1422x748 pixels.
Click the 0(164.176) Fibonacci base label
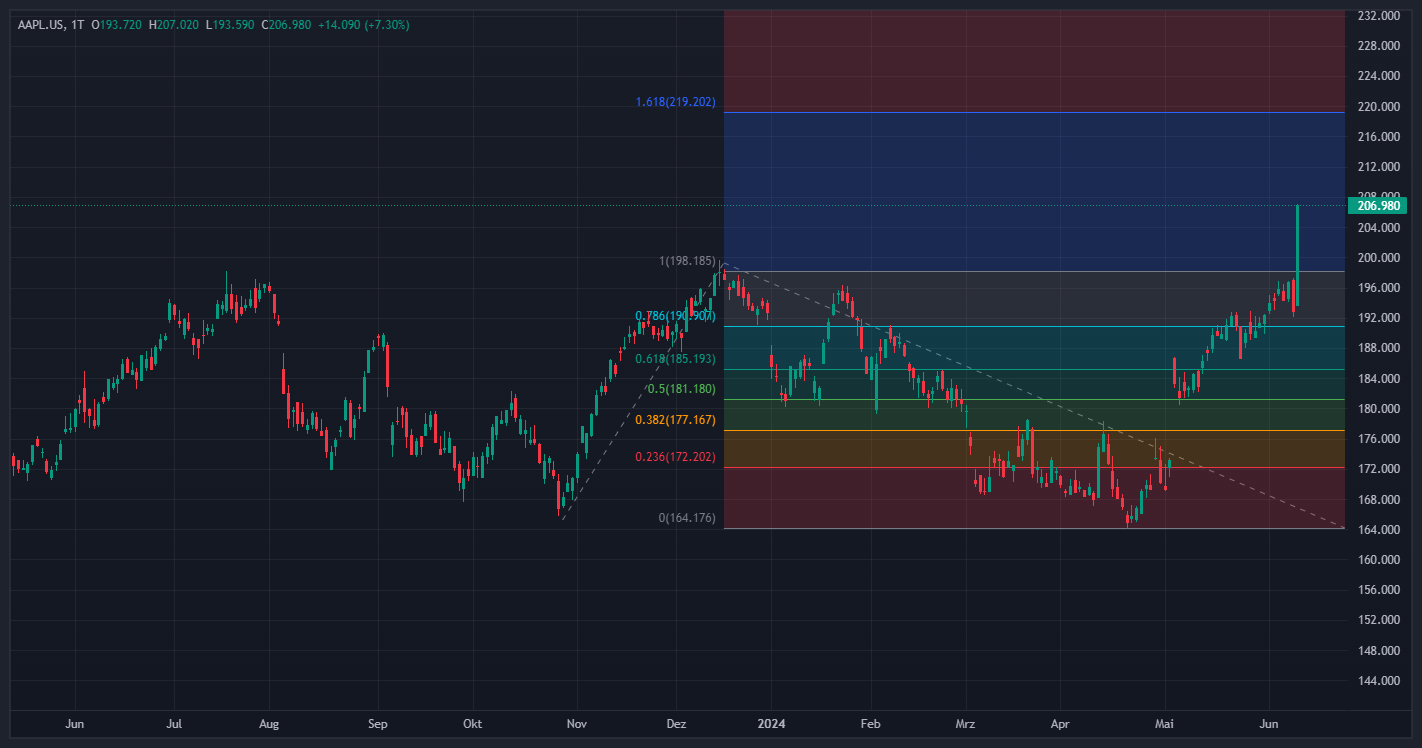pos(686,518)
